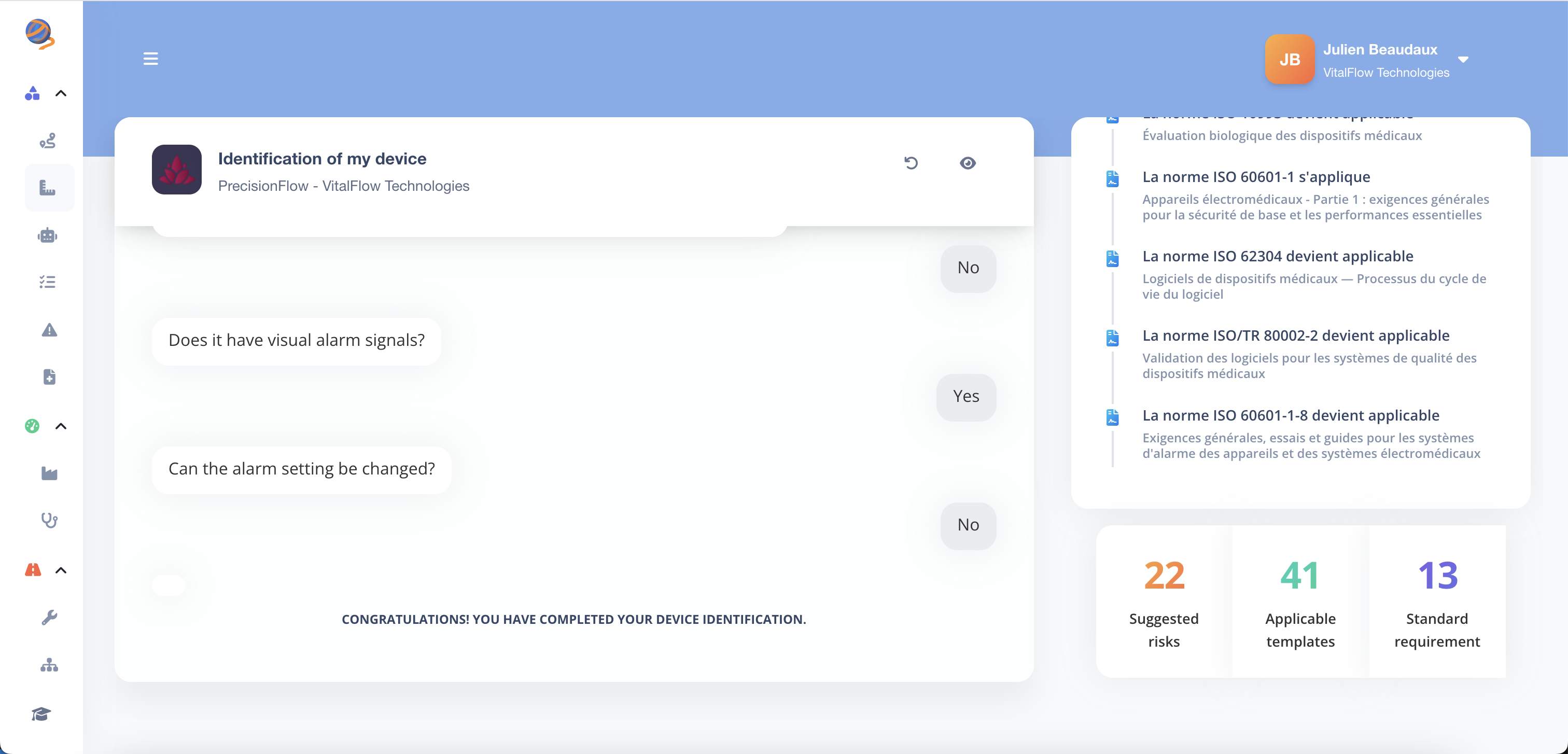Click the JB user avatar

coord(1290,59)
